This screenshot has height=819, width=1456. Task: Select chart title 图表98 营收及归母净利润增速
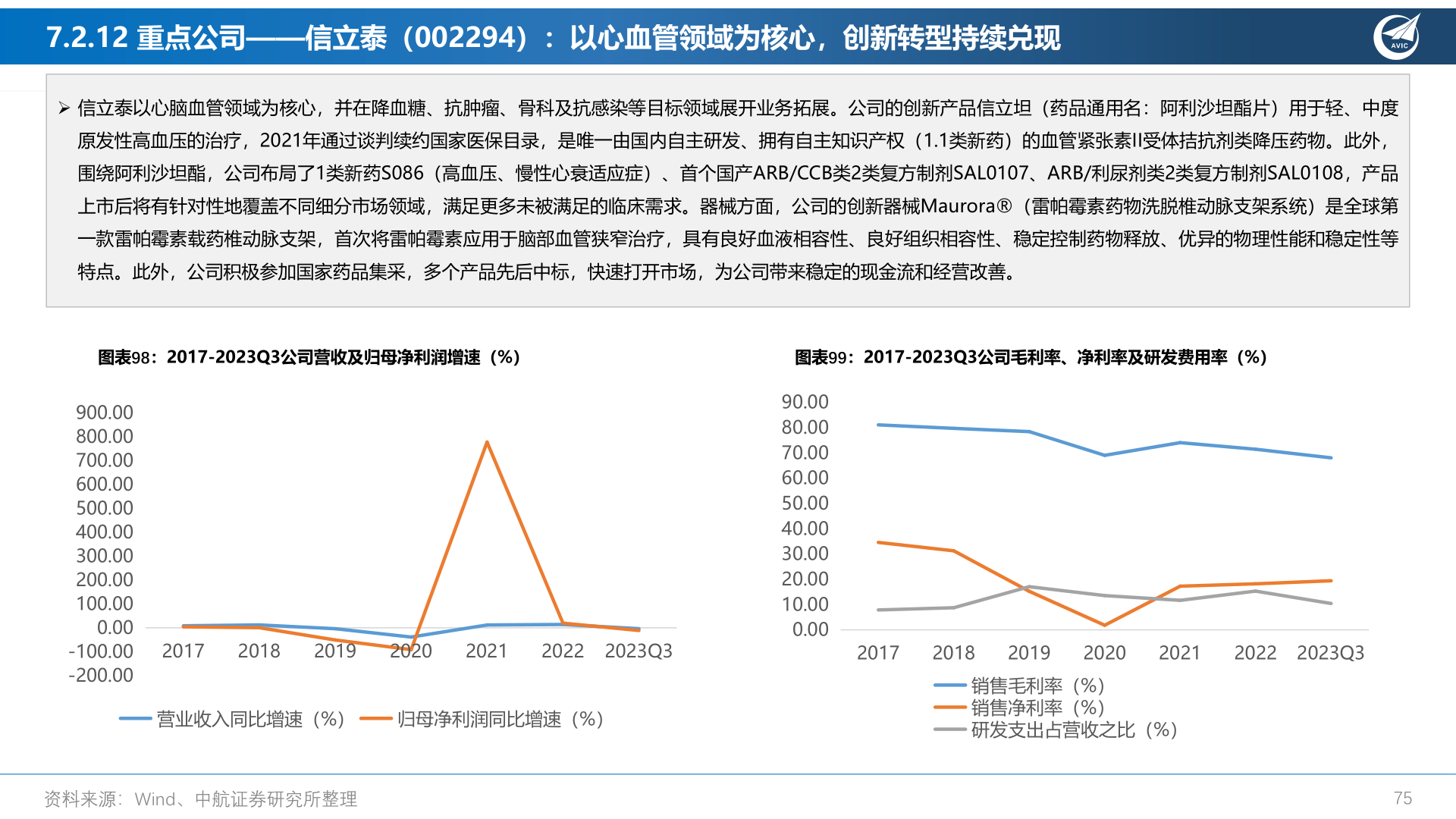coord(309,357)
